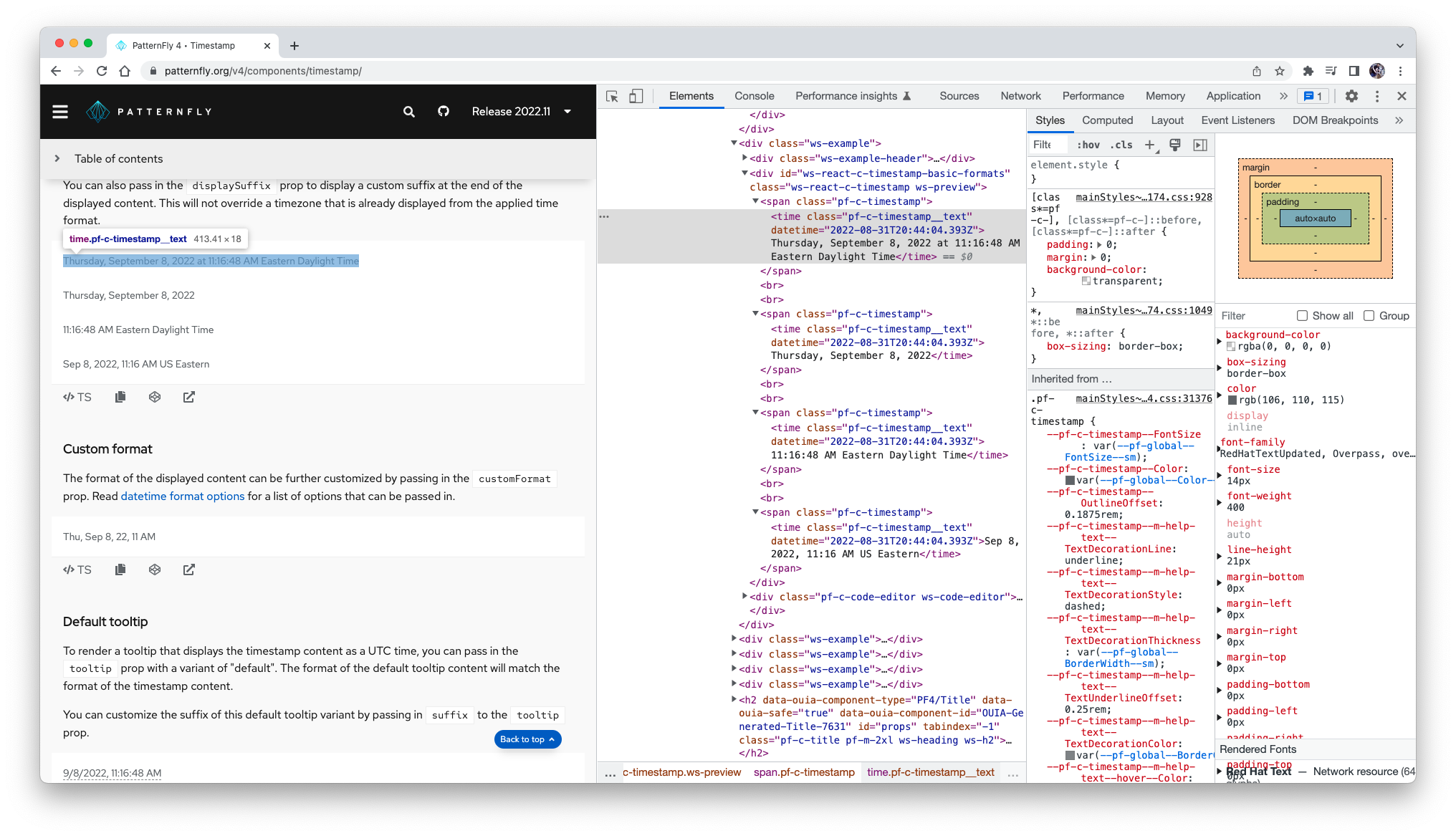Check the Group checkbox
This screenshot has width=1456, height=836.
(x=1369, y=316)
